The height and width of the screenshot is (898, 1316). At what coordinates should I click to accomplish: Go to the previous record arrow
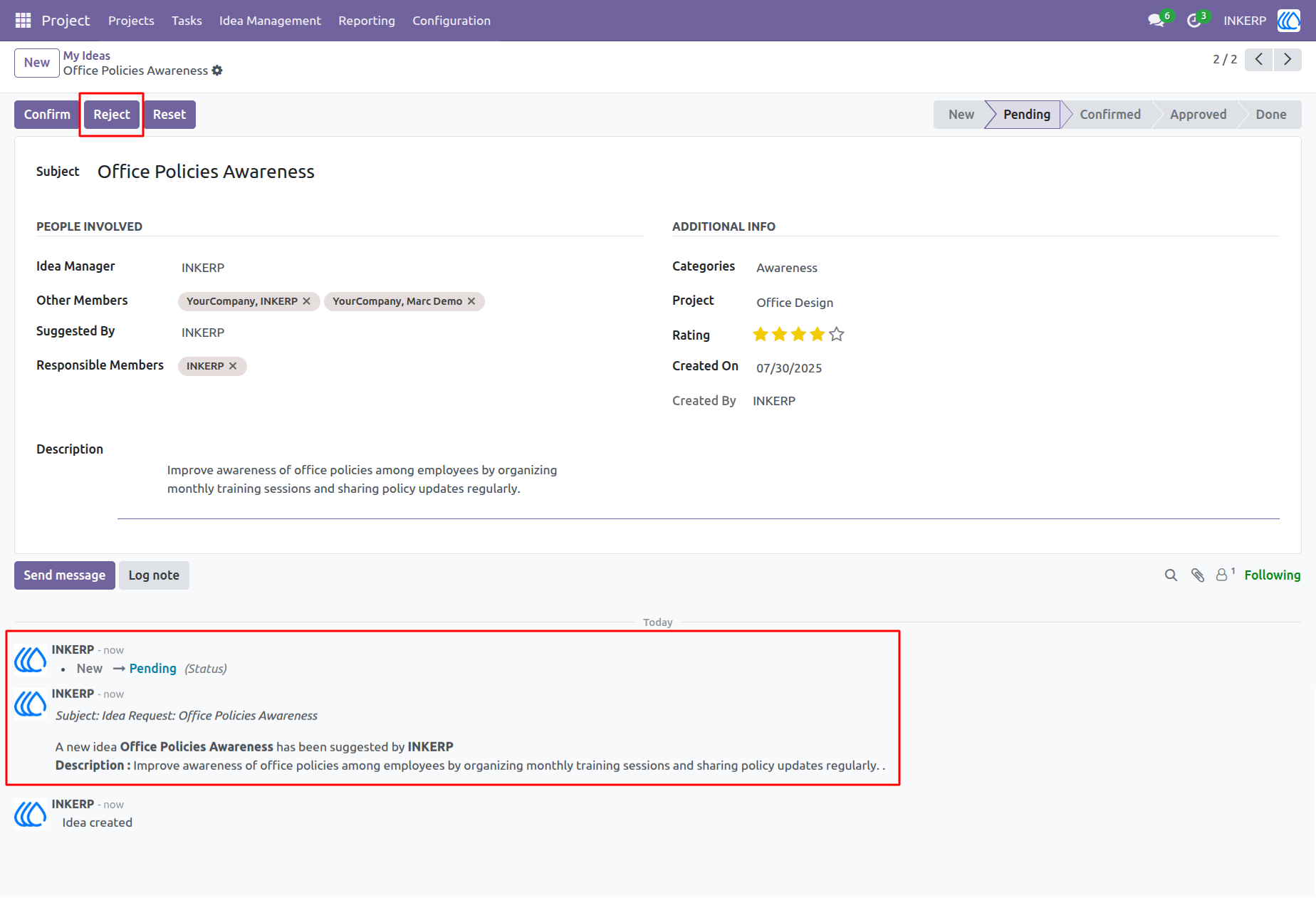[1258, 59]
